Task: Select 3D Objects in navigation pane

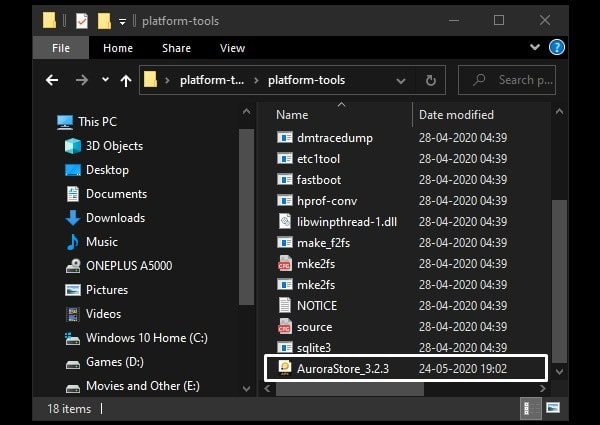Action: [104, 146]
